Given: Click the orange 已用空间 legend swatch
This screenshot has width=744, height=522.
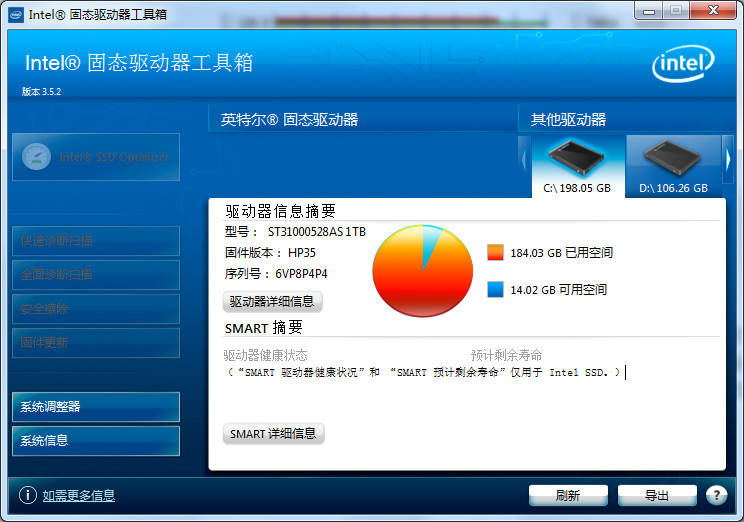Looking at the screenshot, I should coord(495,253).
